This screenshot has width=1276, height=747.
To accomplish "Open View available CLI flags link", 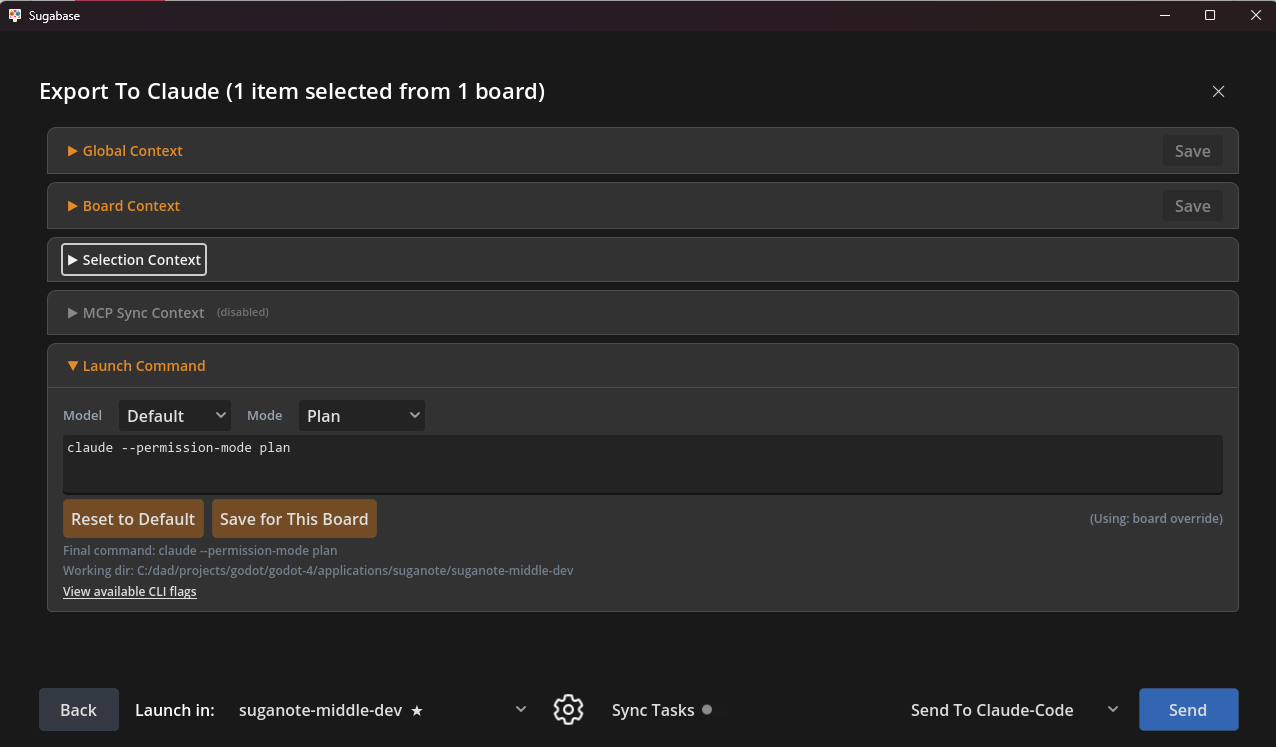I will [130, 592].
